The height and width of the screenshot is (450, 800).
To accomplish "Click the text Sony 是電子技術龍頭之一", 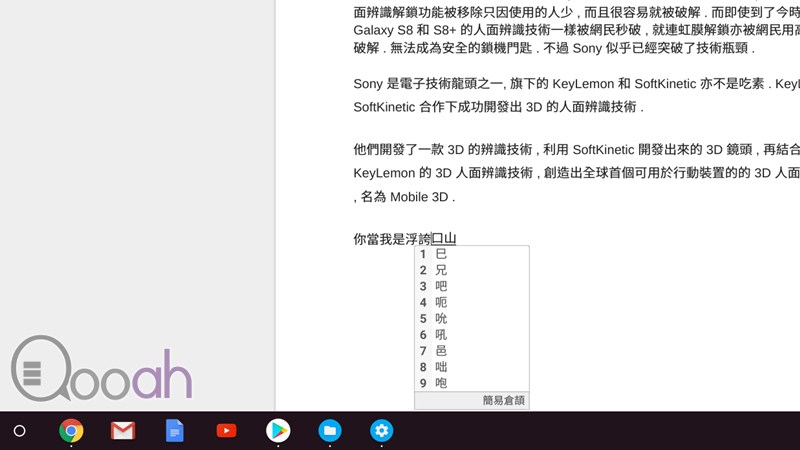I will click(x=429, y=84).
